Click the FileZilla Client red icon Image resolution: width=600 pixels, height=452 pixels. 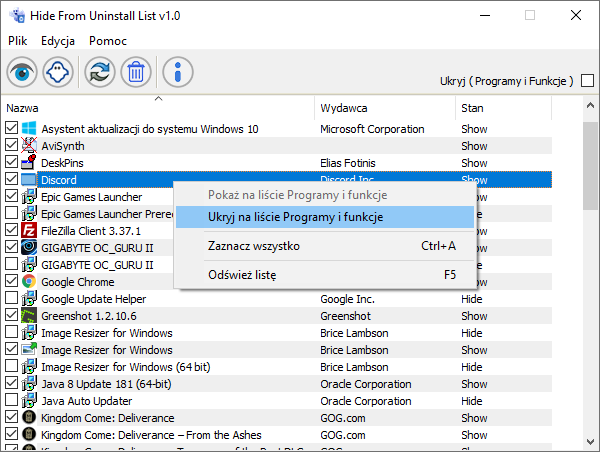29,230
